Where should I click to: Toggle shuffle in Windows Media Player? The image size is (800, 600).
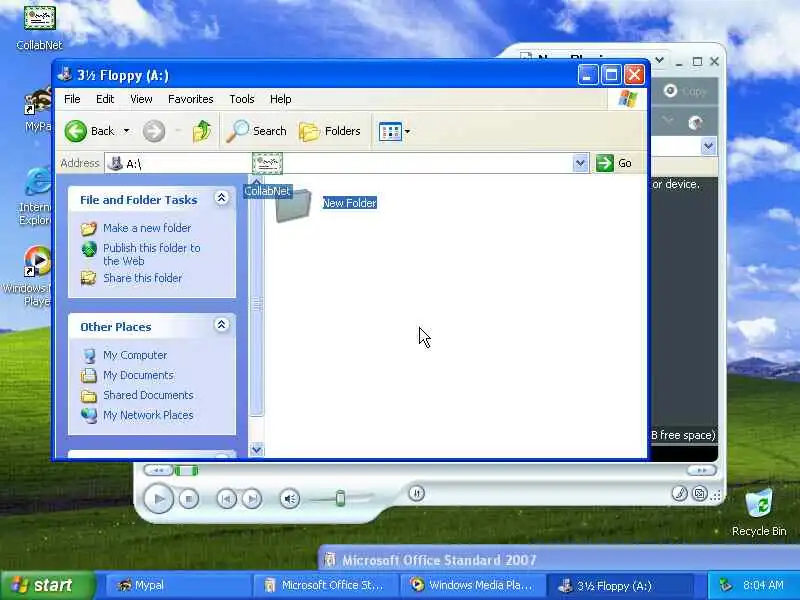point(416,493)
